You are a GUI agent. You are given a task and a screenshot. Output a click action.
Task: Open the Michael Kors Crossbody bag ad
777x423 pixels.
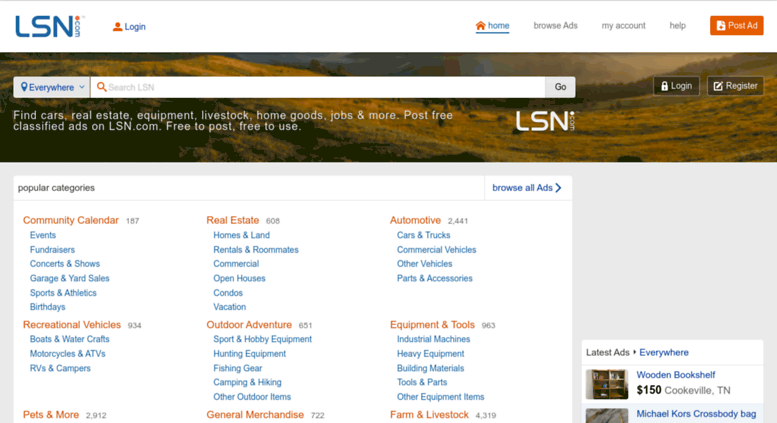[x=696, y=414]
